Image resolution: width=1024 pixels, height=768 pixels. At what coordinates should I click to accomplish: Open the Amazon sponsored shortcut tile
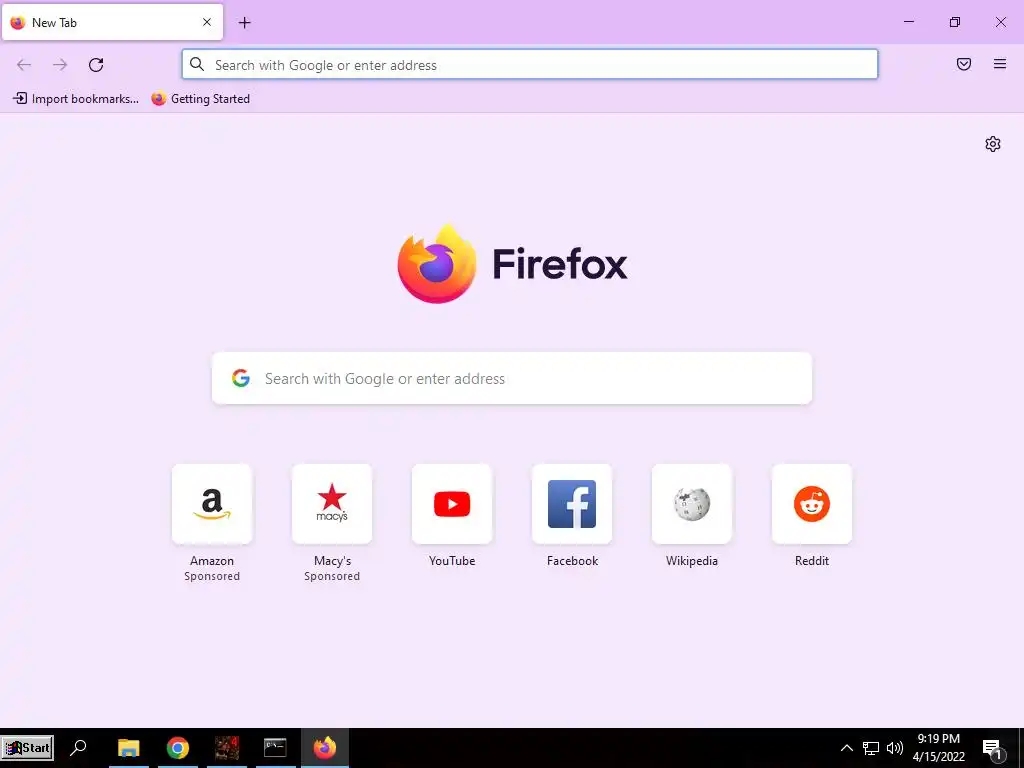(212, 504)
